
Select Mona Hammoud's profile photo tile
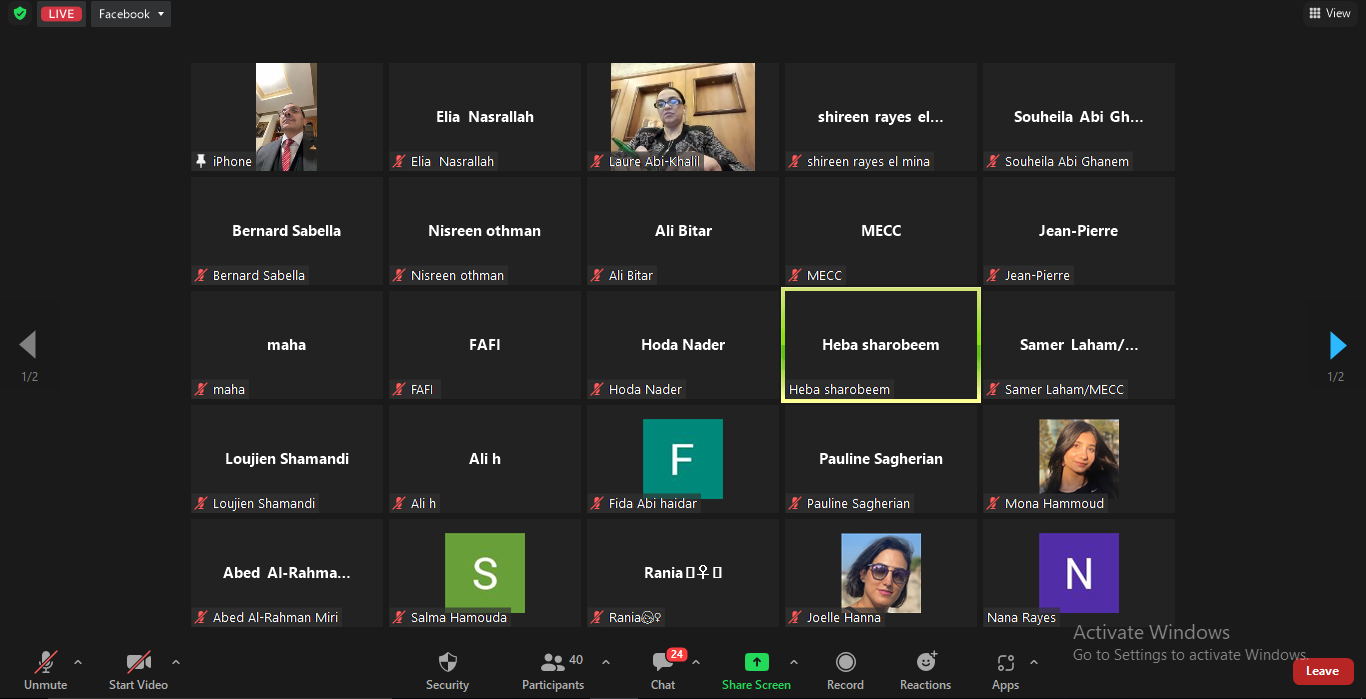click(1079, 459)
